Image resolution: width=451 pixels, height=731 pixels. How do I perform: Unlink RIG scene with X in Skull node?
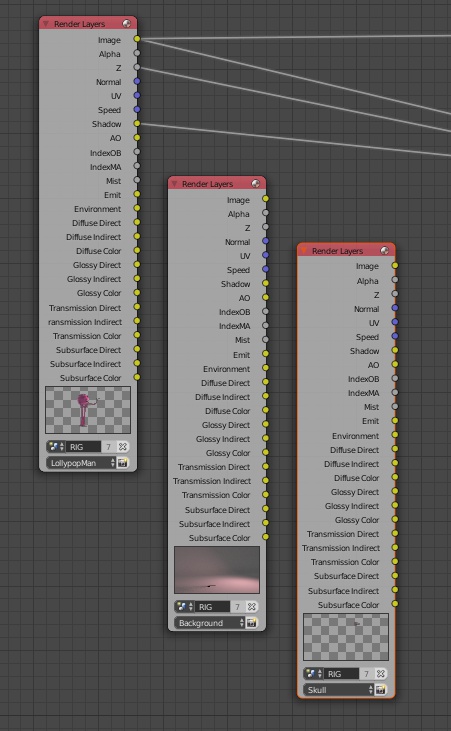tap(381, 674)
